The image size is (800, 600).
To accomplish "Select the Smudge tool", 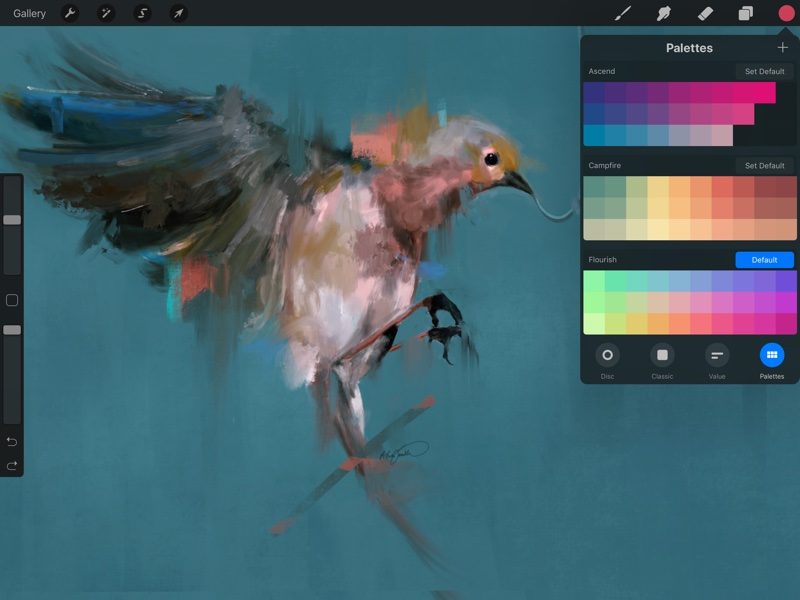I will coord(663,13).
